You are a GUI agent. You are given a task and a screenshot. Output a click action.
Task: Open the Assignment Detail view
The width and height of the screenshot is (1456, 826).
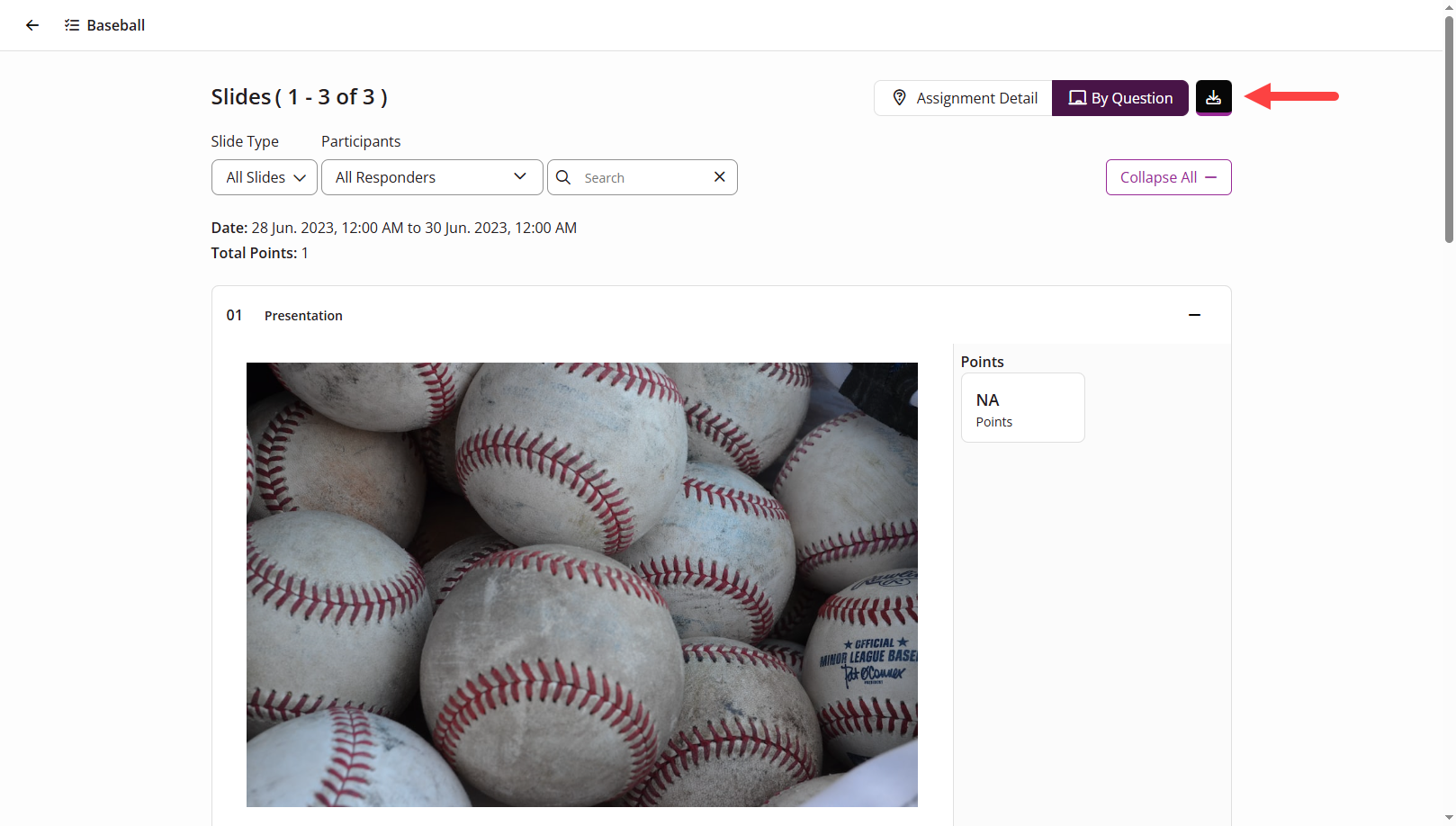963,98
